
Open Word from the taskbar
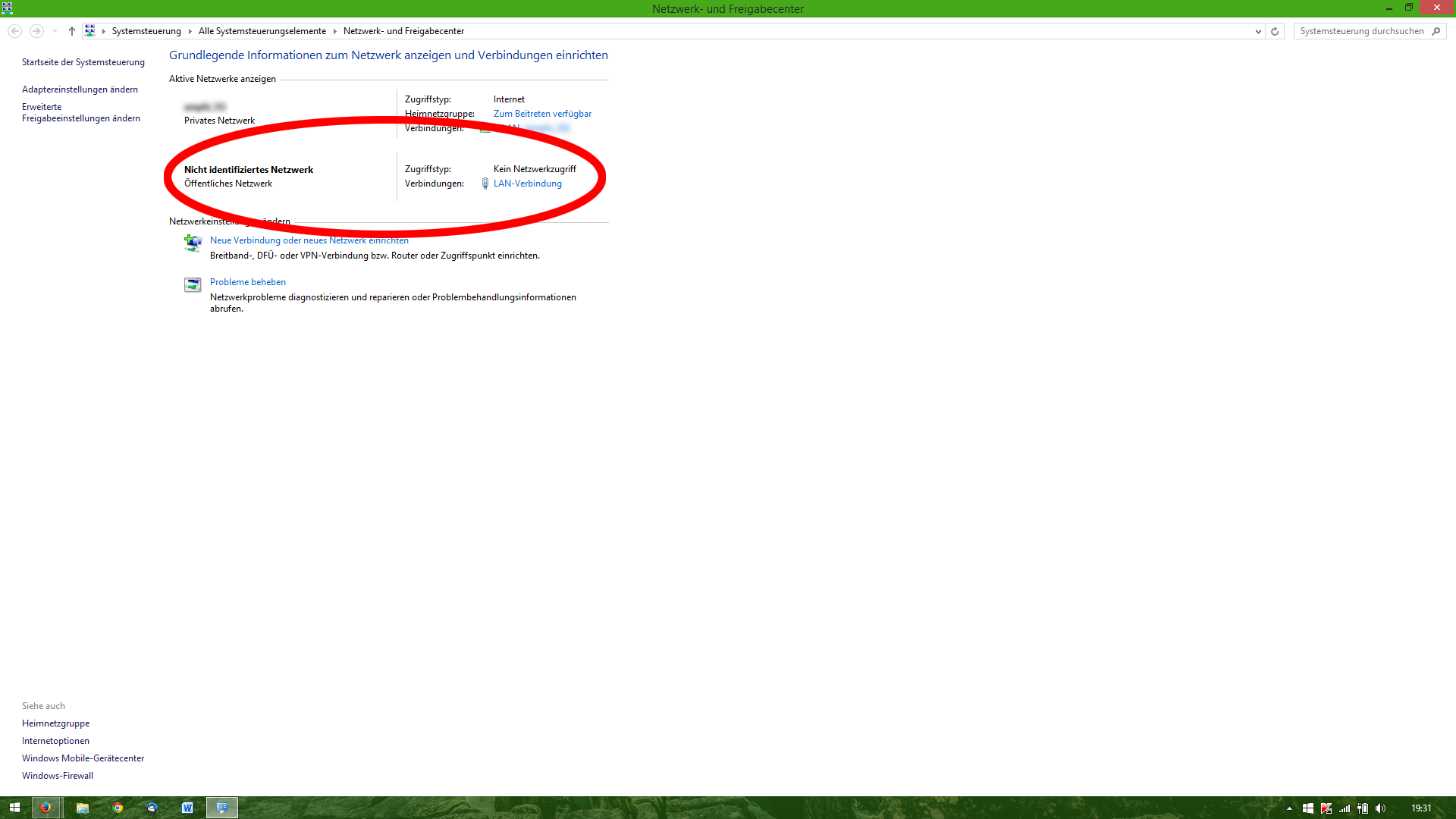pyautogui.click(x=187, y=808)
